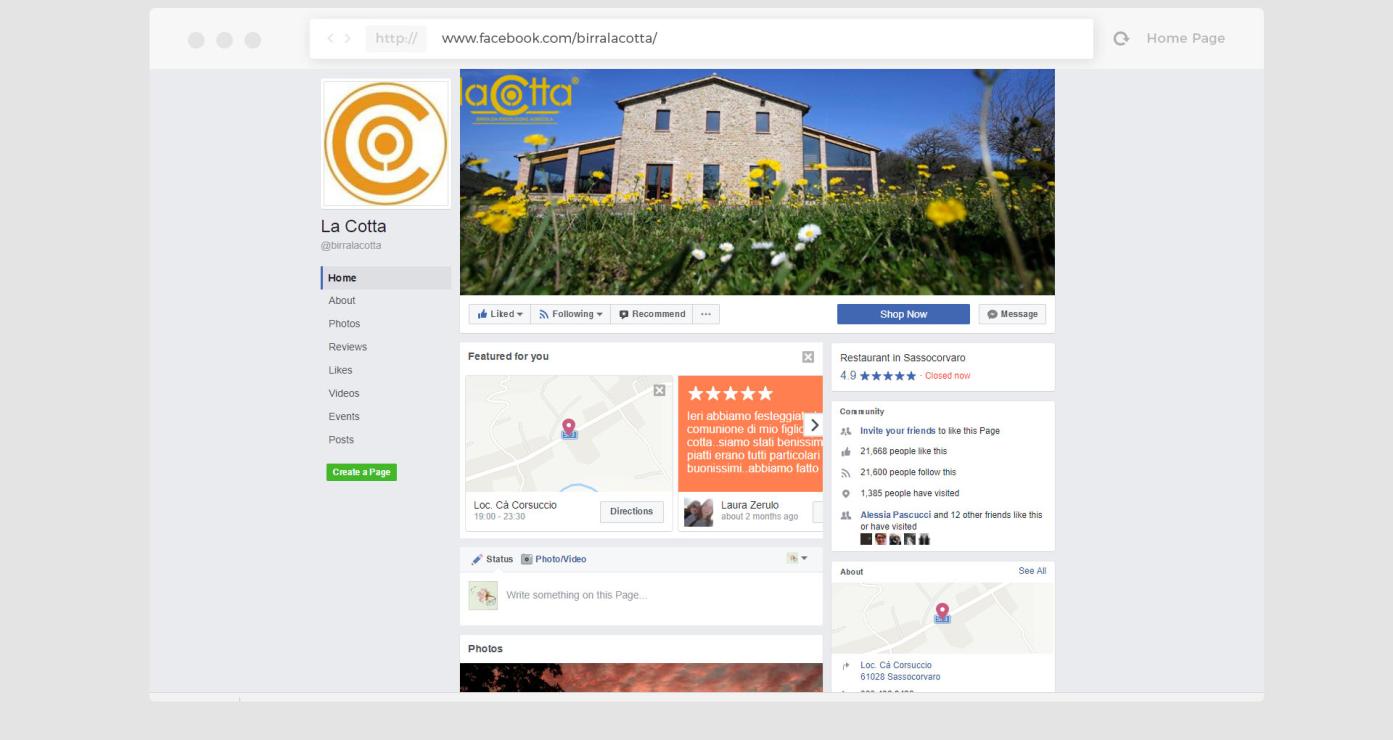Screen dimensions: 1393x740
Task: Dismiss the map card in Featured
Action: pyautogui.click(x=659, y=390)
